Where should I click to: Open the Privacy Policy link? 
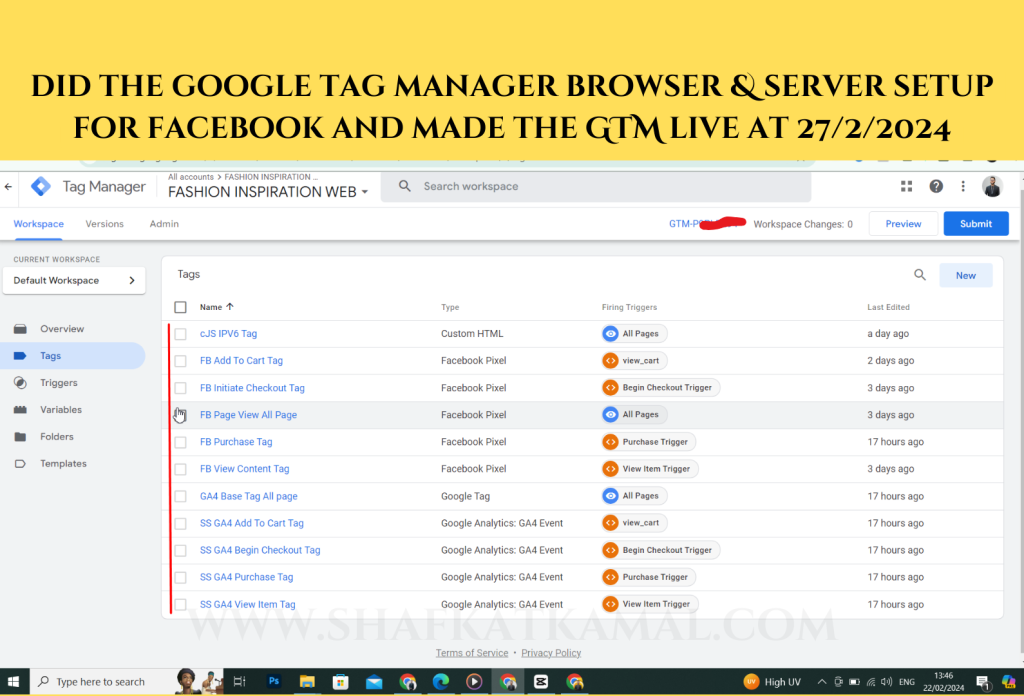551,653
